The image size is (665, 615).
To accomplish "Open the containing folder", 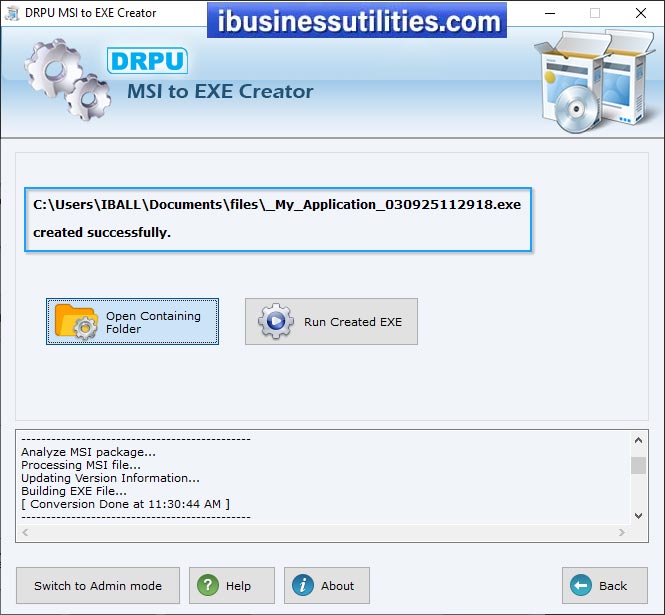I will [x=132, y=321].
